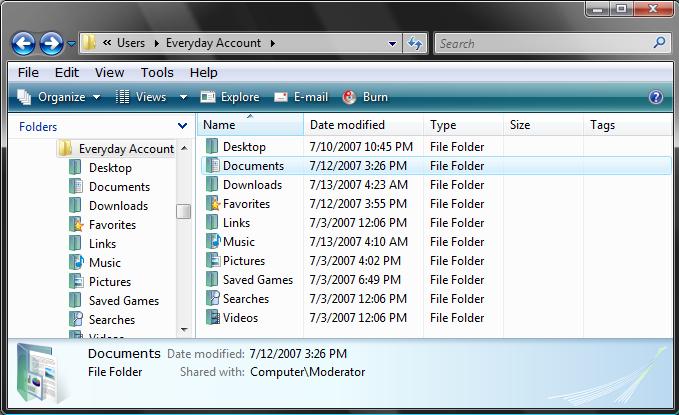Click the Refresh button by the address bar
679x415 pixels.
[x=414, y=43]
